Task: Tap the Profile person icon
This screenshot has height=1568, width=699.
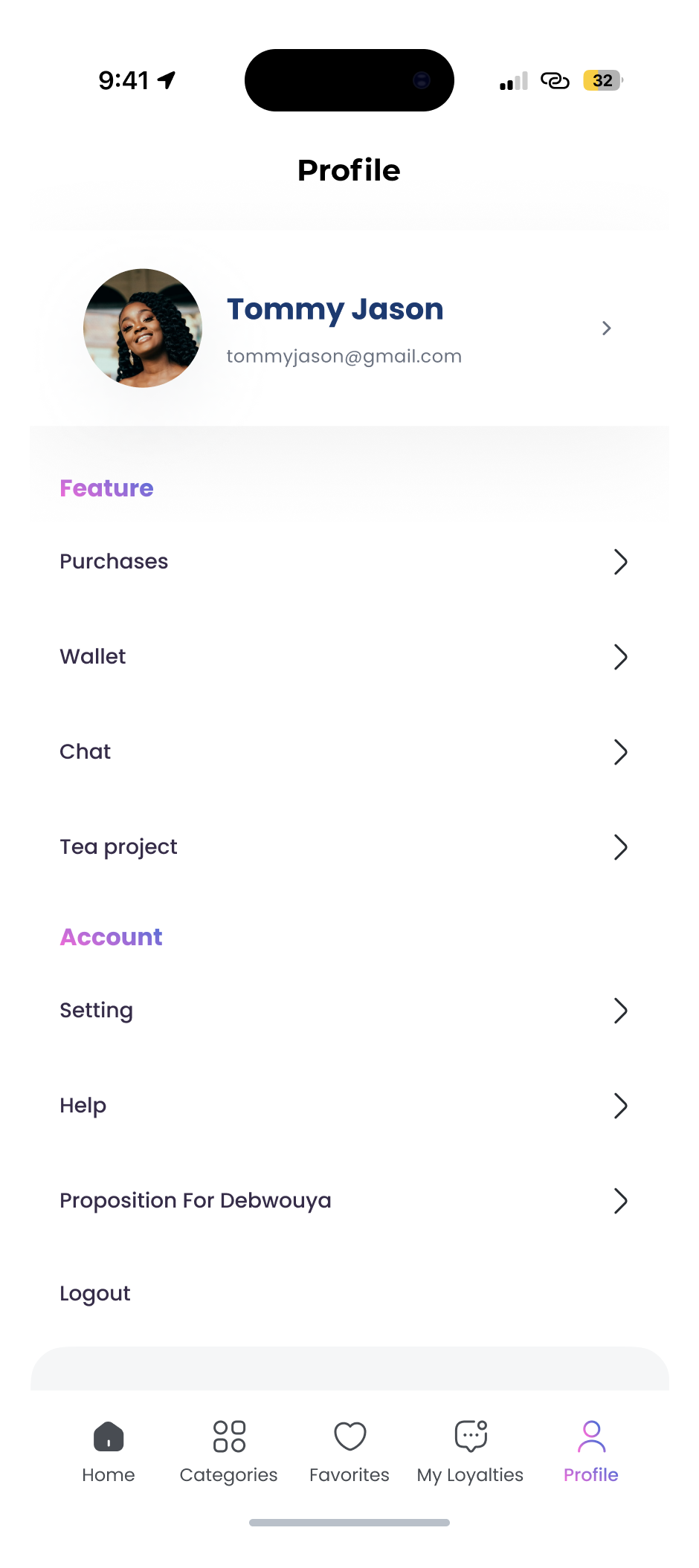Action: [591, 1436]
